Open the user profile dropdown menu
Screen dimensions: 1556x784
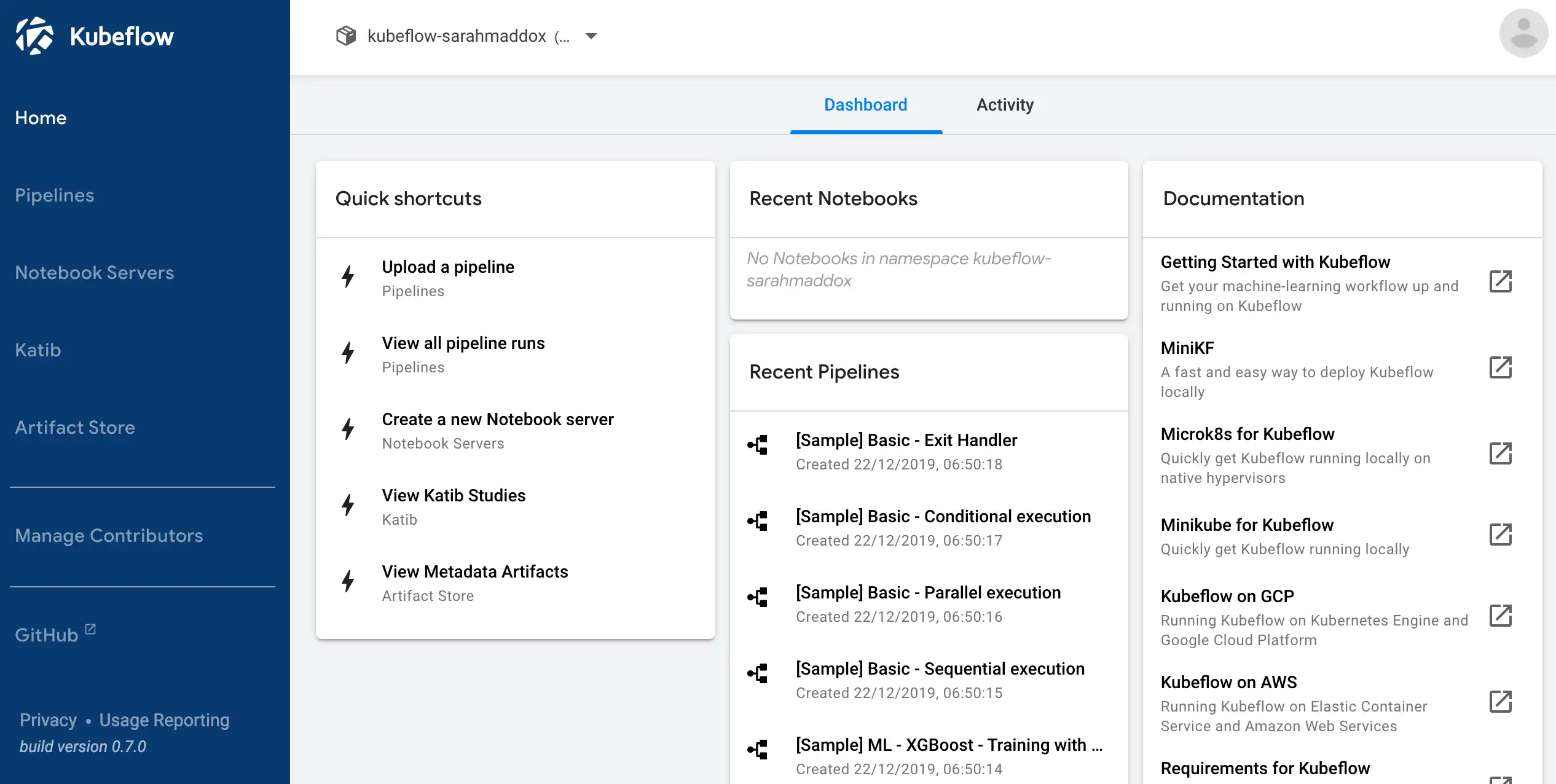[1521, 36]
